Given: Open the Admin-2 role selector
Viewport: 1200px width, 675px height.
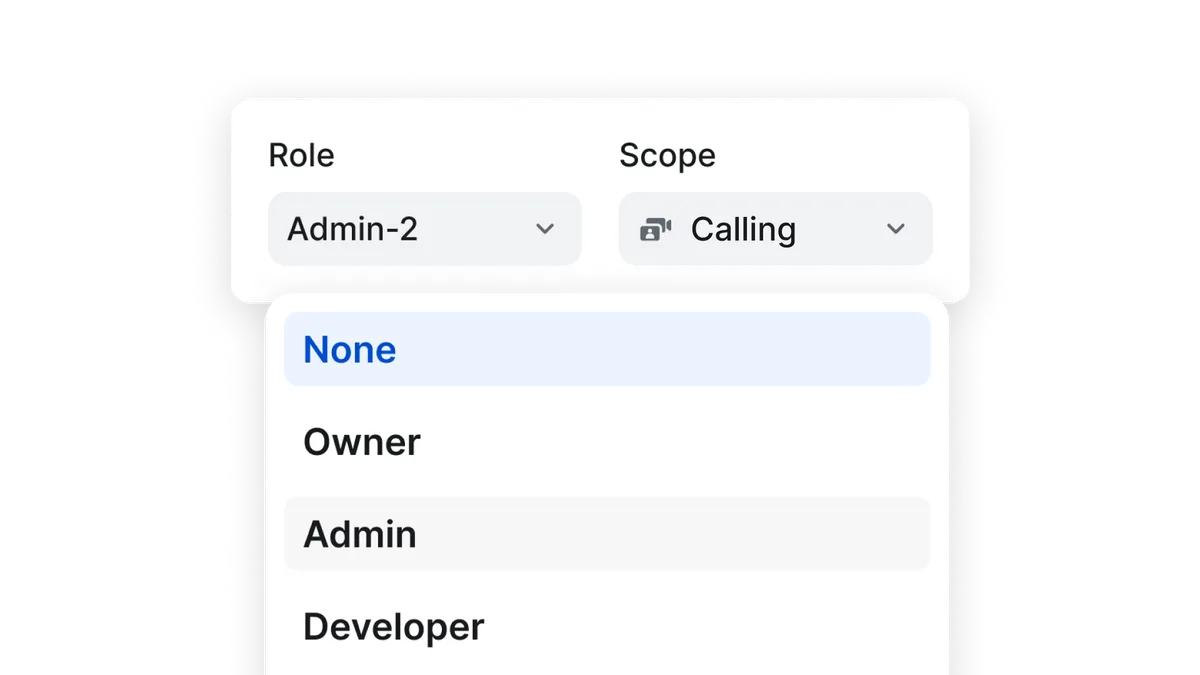Looking at the screenshot, I should [425, 229].
